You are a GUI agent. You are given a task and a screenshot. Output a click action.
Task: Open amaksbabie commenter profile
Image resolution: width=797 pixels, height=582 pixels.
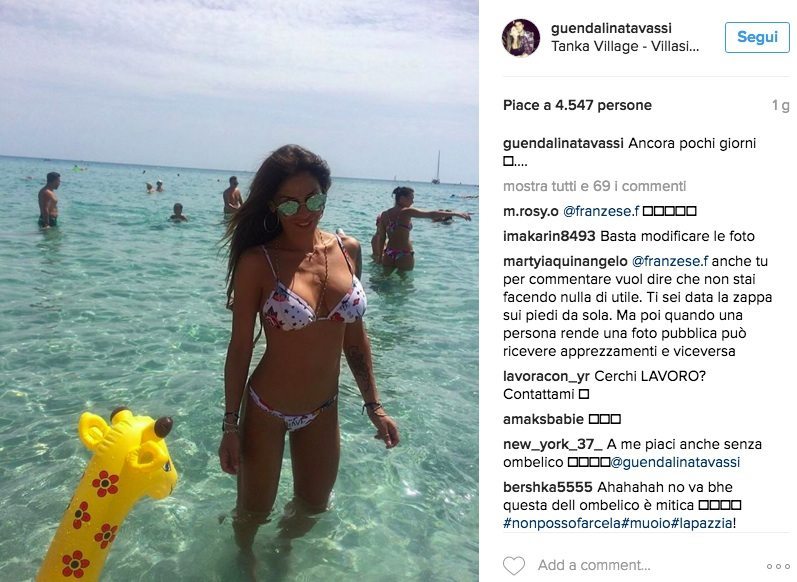(x=543, y=419)
